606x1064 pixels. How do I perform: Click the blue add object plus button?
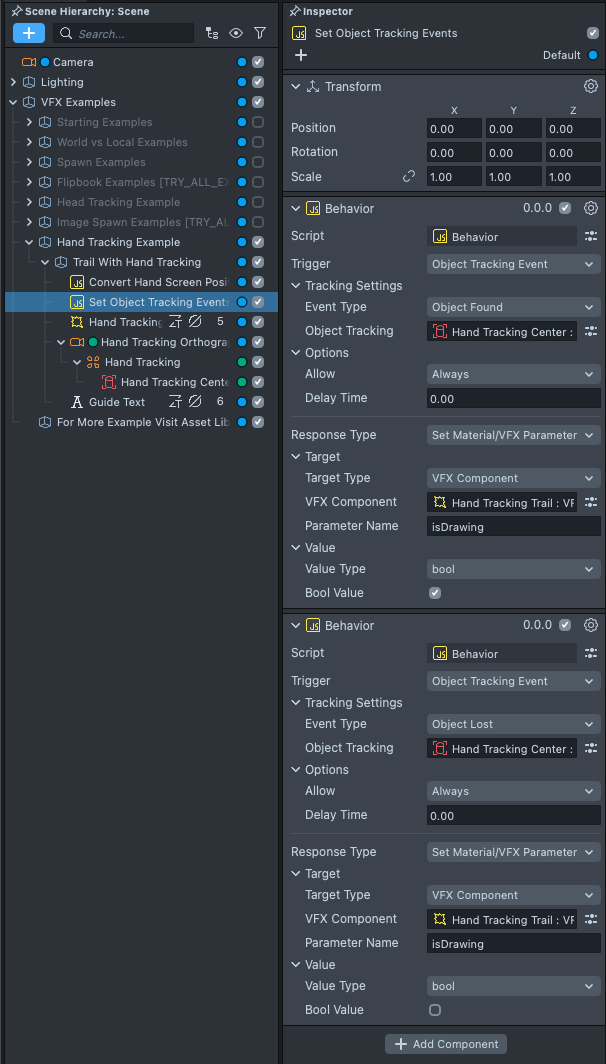coord(28,33)
